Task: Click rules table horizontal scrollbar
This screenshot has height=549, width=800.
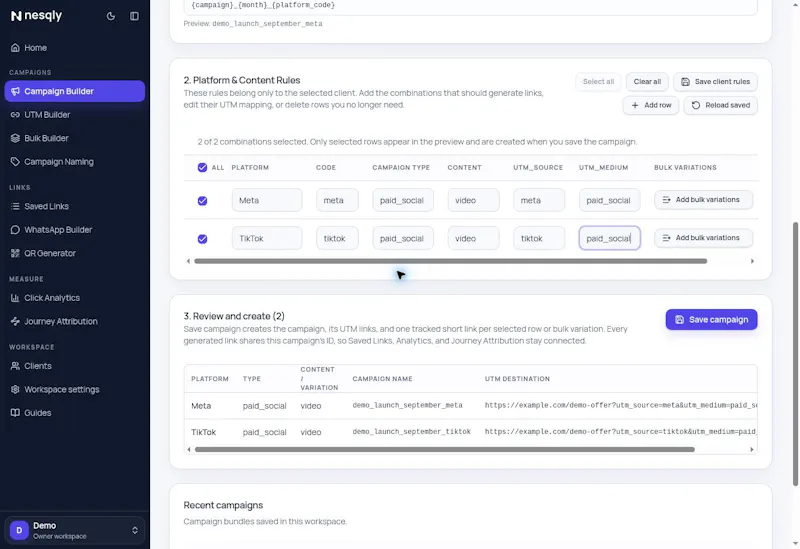Action: pos(451,261)
